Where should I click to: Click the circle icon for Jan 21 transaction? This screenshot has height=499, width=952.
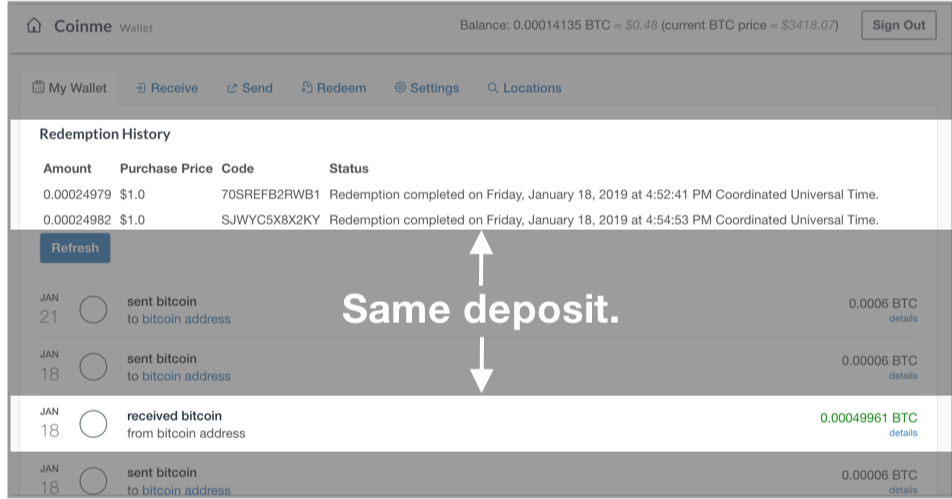click(93, 310)
